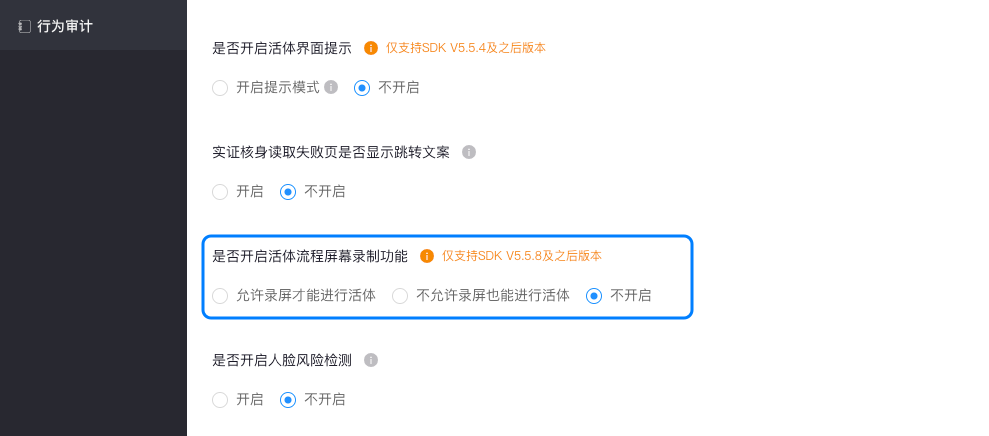Click info icon beside 是否开启人脸风险检测

371,360
